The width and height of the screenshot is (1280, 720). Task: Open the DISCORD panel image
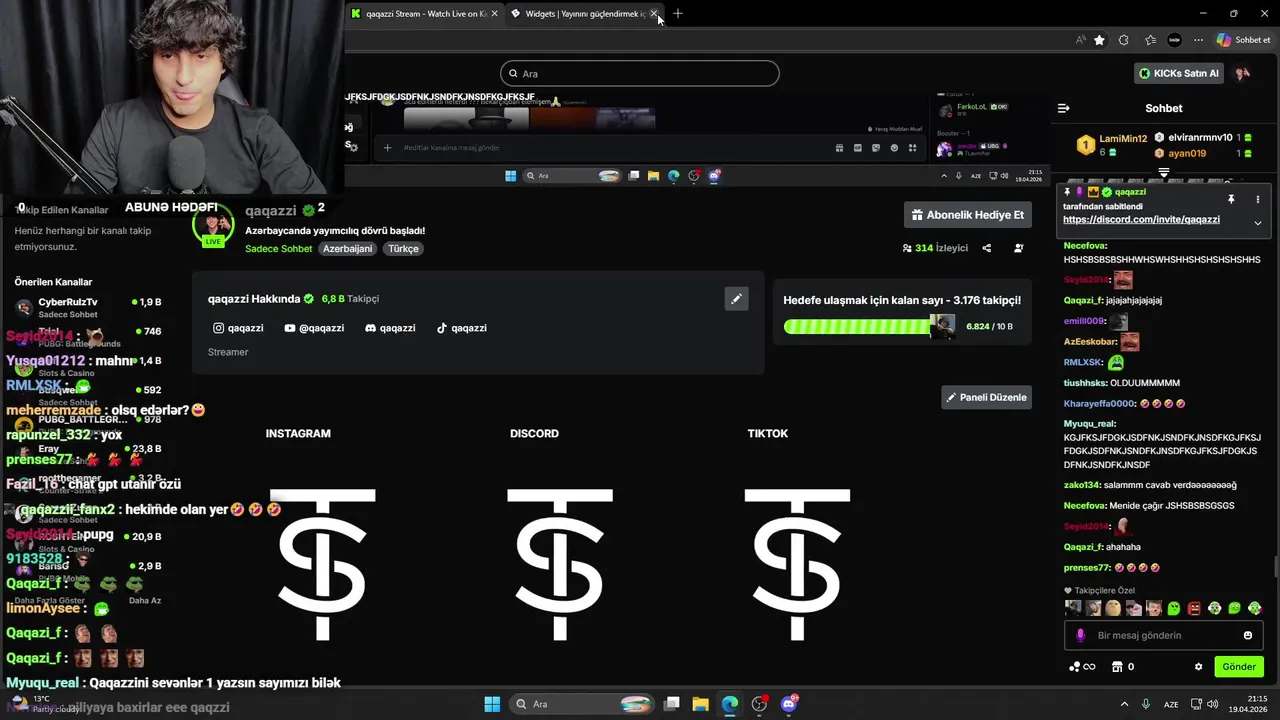pos(560,563)
